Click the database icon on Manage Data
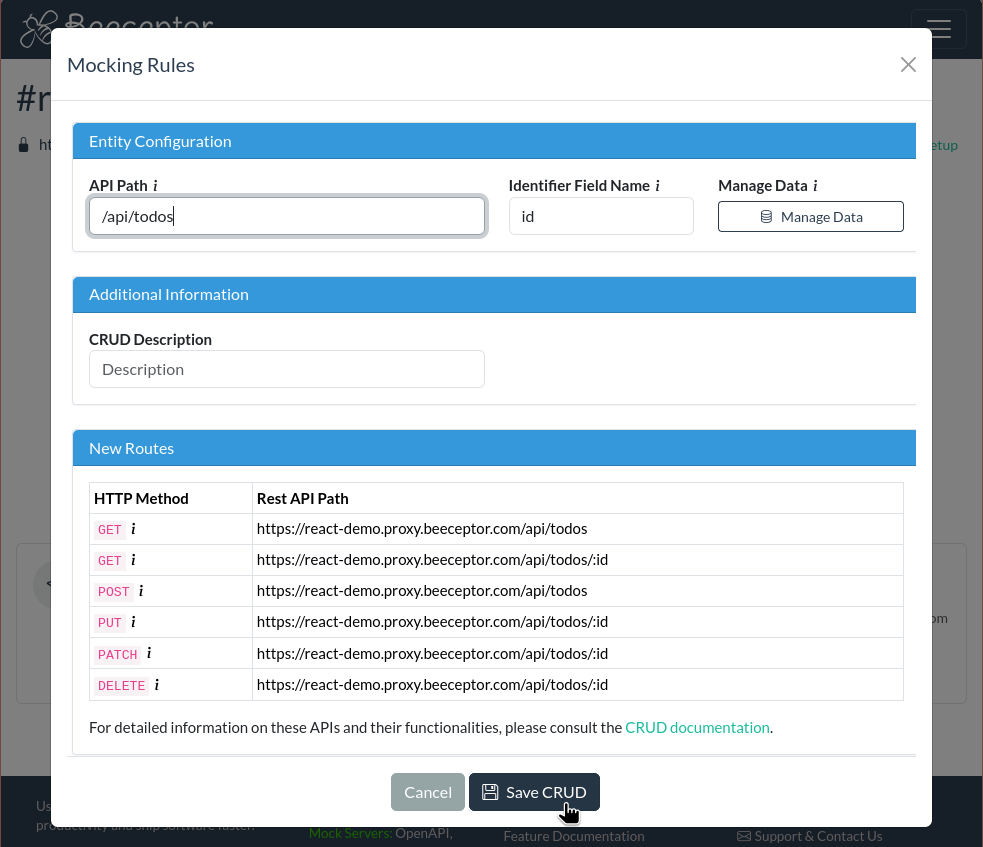Viewport: 983px width, 847px height. pyautogui.click(x=766, y=216)
